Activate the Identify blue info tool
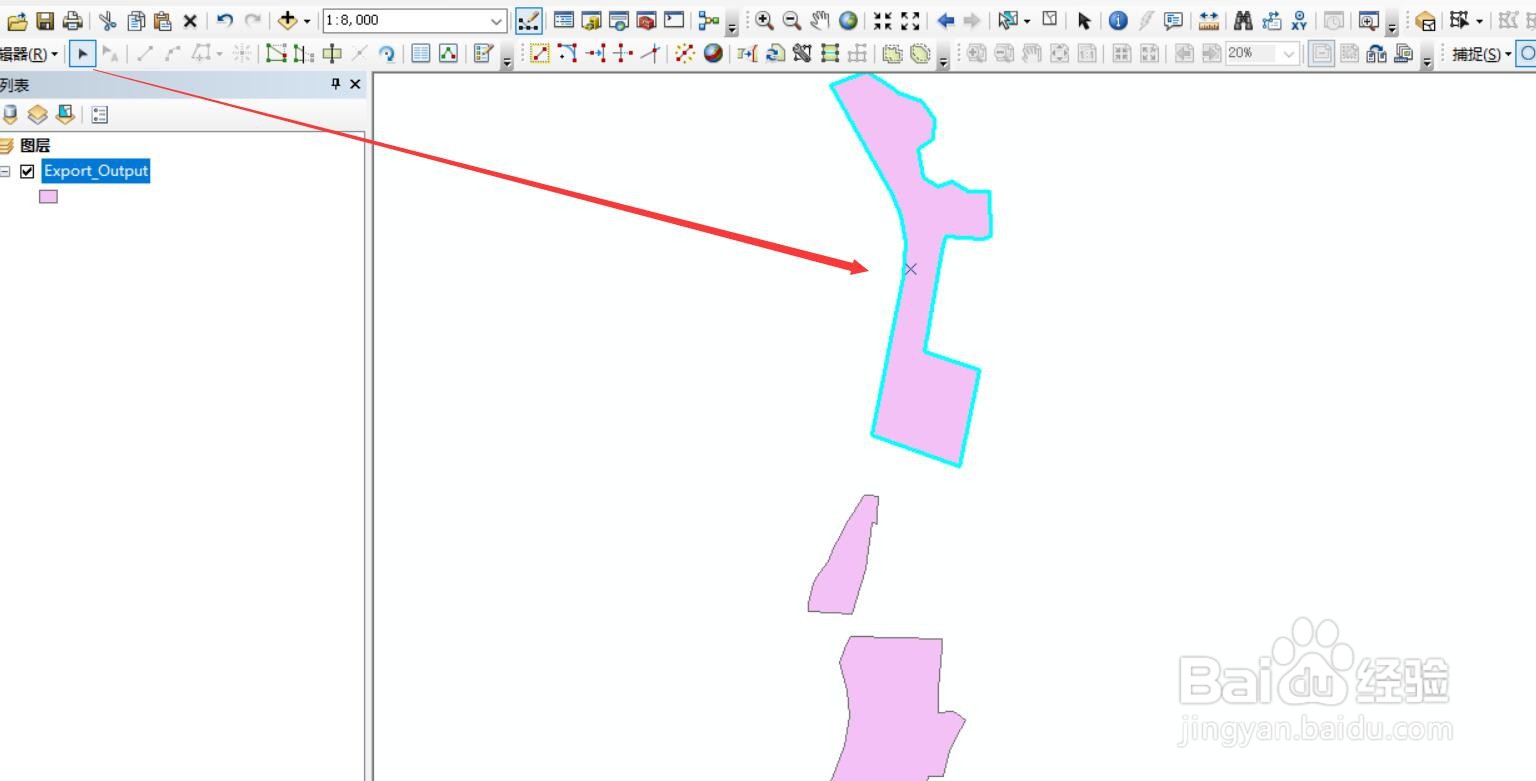The height and width of the screenshot is (781, 1536). (x=1118, y=20)
